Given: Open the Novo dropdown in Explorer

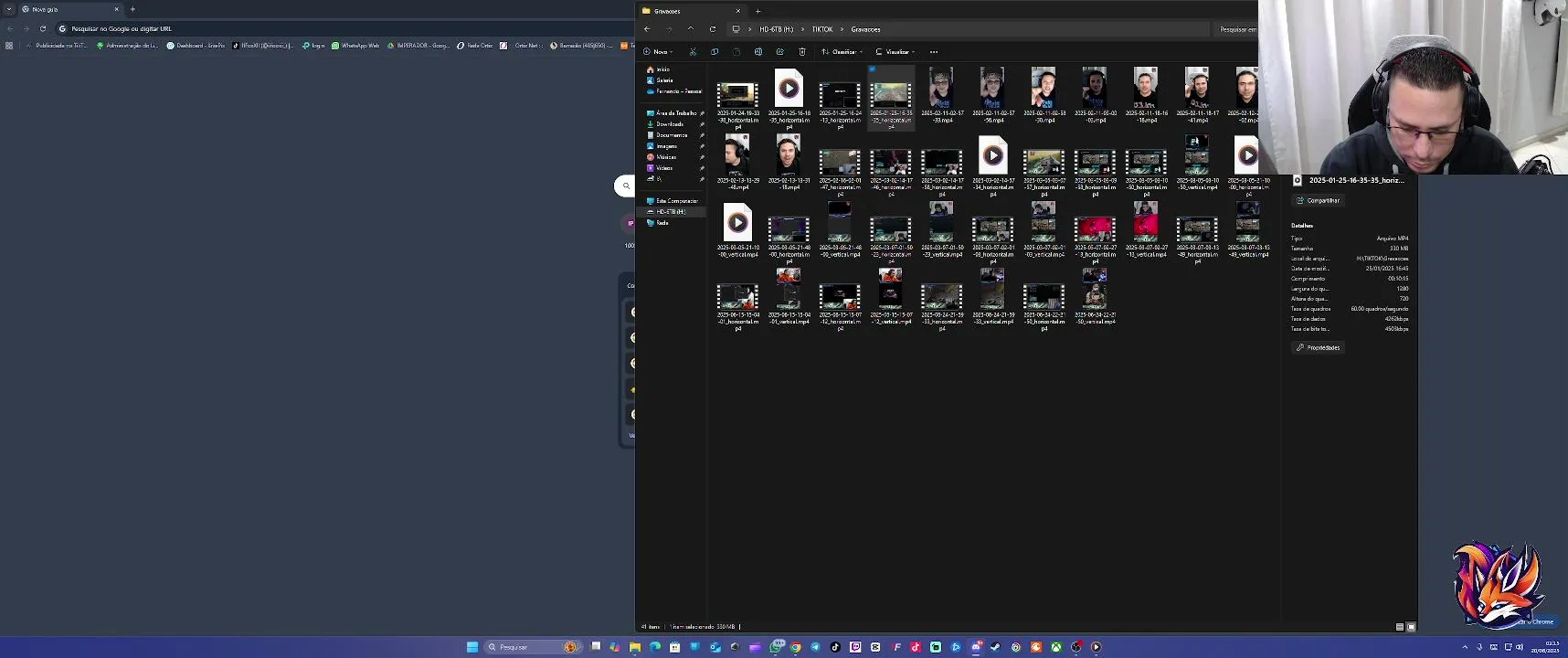Looking at the screenshot, I should point(658,52).
